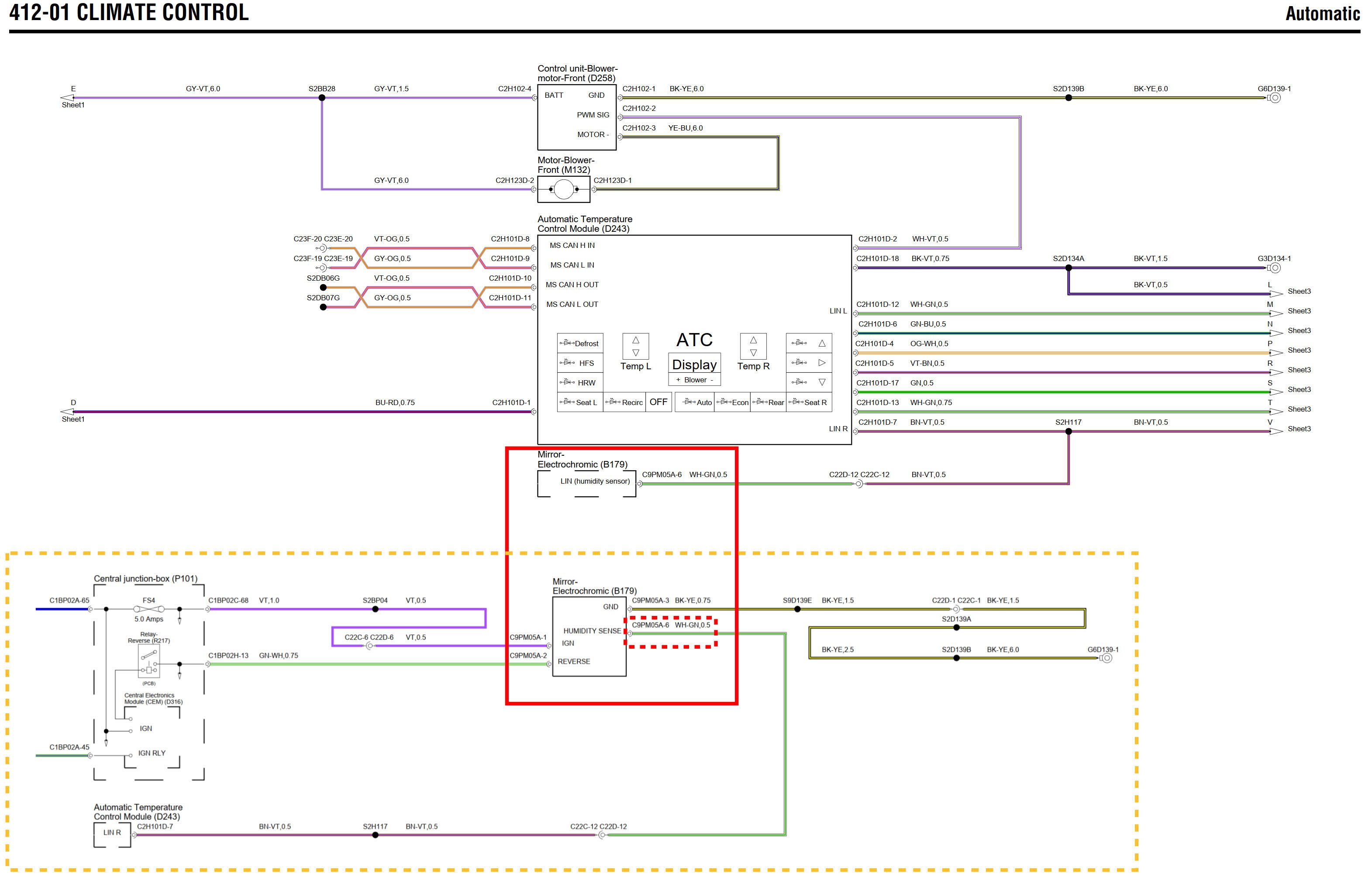Click the C9PM05A-6 WH-GN,0.5 highlighted label
Screen dimensions: 1372x880
point(671,625)
